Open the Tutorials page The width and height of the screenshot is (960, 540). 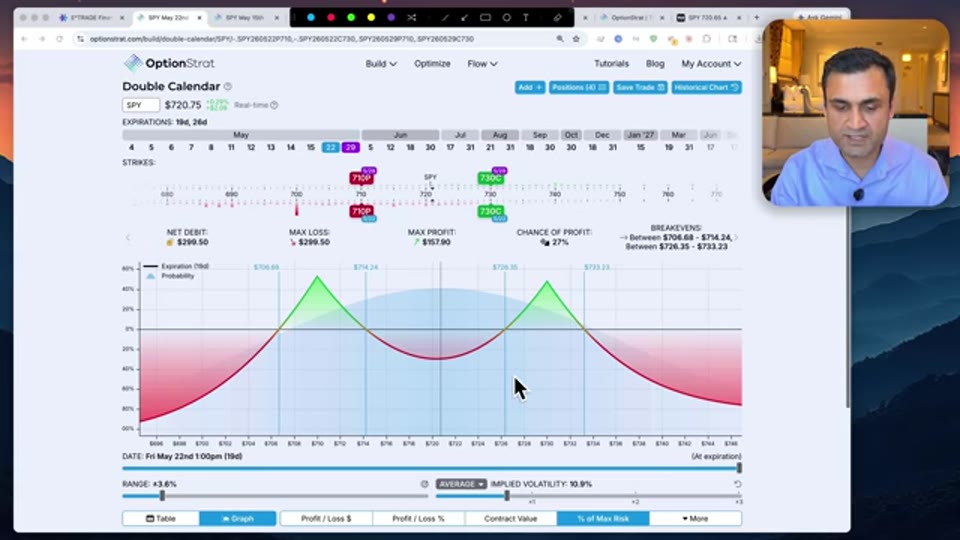click(611, 64)
